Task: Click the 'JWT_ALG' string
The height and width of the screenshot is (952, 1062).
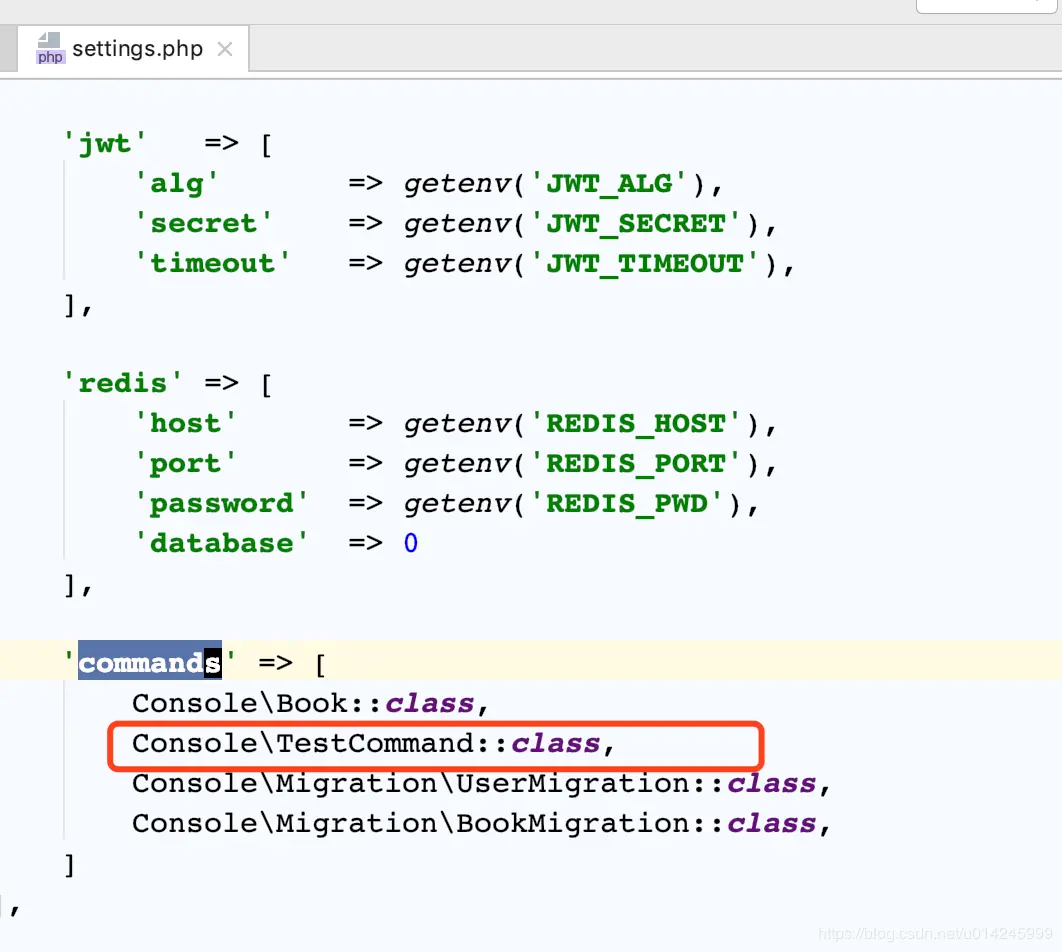Action: pyautogui.click(x=610, y=183)
